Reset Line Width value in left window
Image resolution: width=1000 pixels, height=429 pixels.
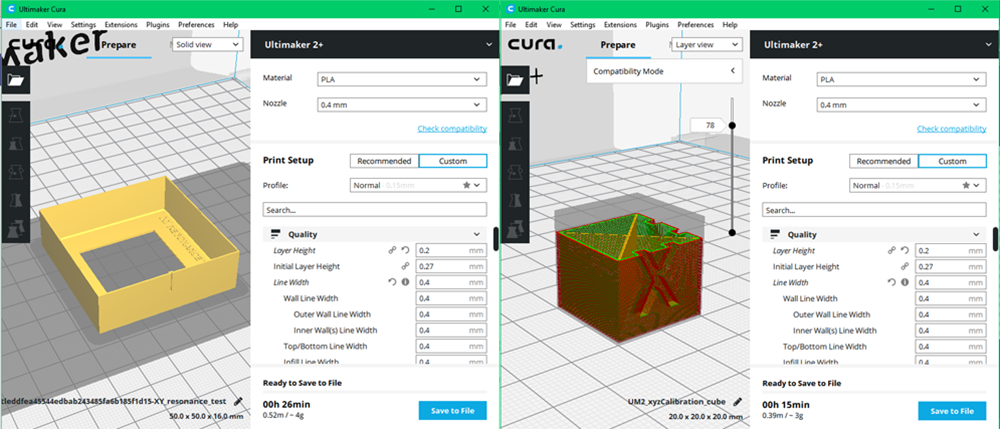(392, 282)
